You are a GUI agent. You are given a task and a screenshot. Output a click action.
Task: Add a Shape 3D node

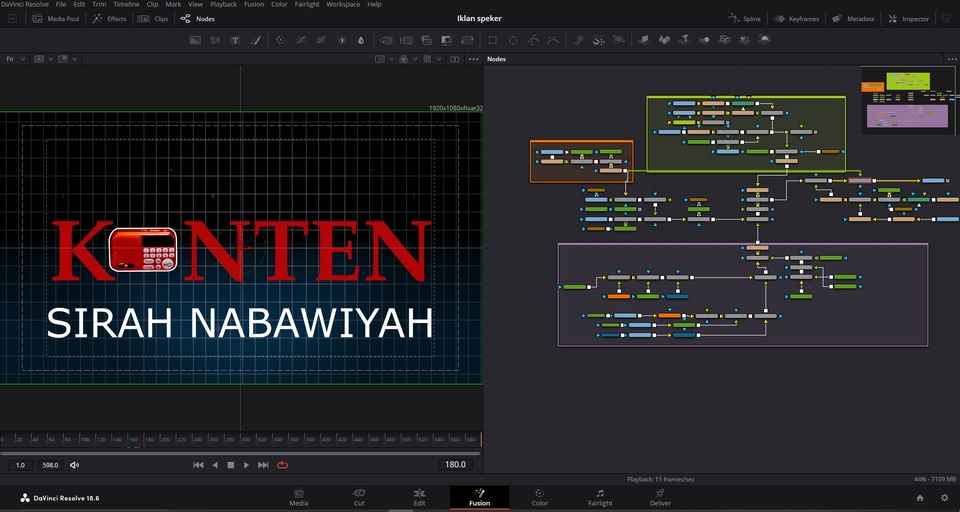coord(664,40)
